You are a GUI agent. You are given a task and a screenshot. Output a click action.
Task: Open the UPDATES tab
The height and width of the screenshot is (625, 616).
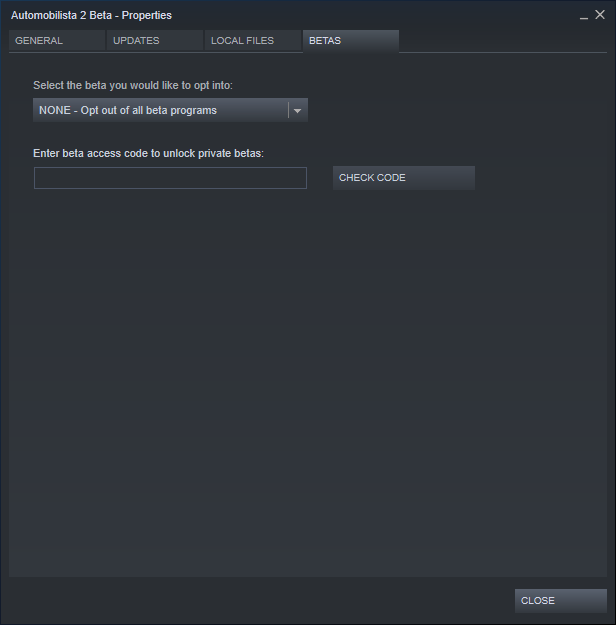pyautogui.click(x=155, y=41)
